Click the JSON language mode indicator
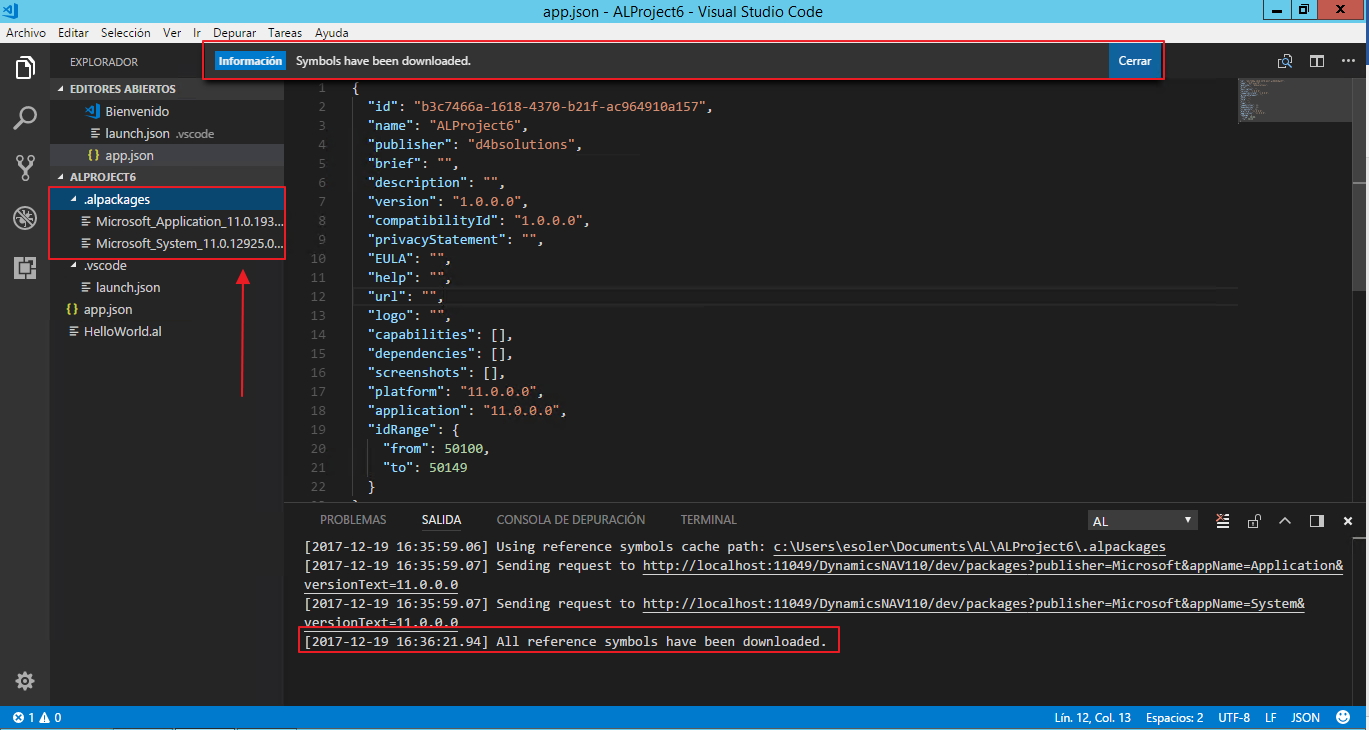The height and width of the screenshot is (730, 1369). pos(1305,718)
